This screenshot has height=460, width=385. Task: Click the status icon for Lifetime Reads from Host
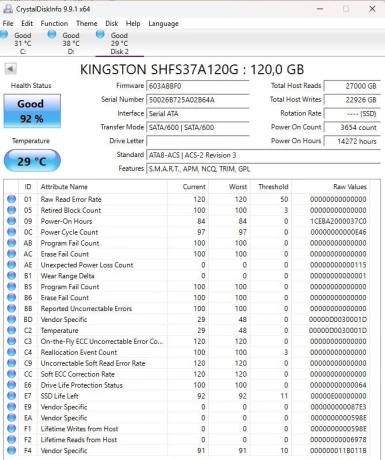(11, 440)
